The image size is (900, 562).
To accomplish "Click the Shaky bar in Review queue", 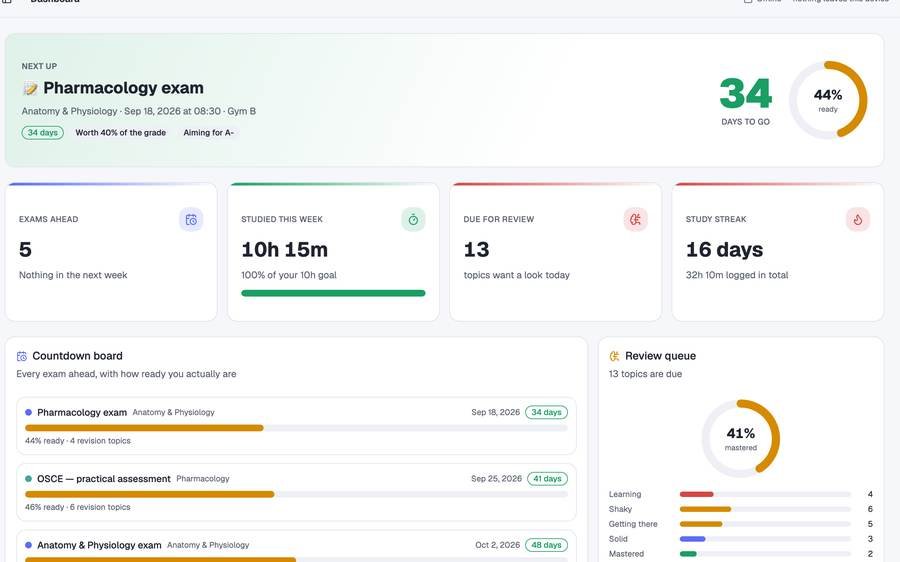I will click(x=765, y=509).
